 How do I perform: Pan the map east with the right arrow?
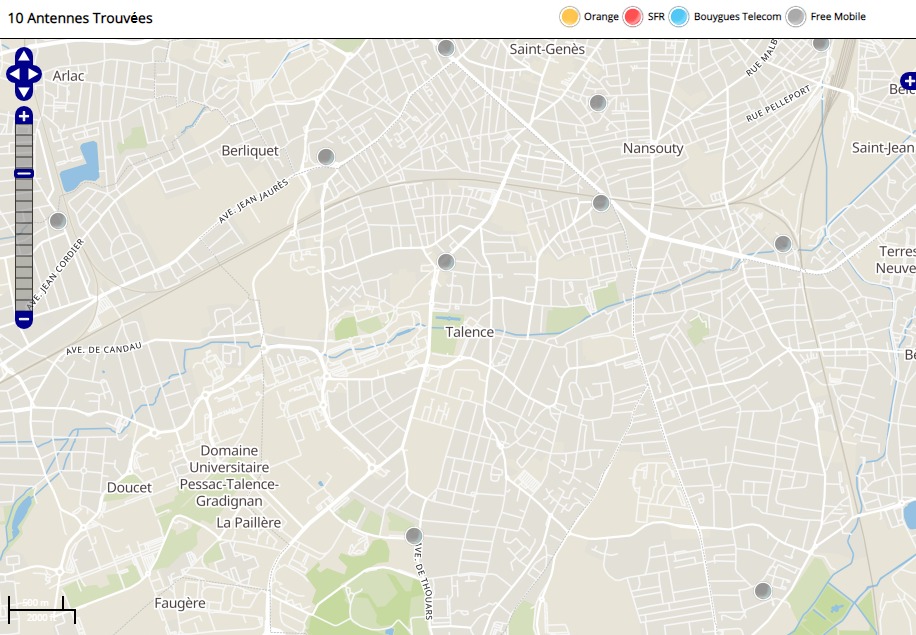coord(36,74)
